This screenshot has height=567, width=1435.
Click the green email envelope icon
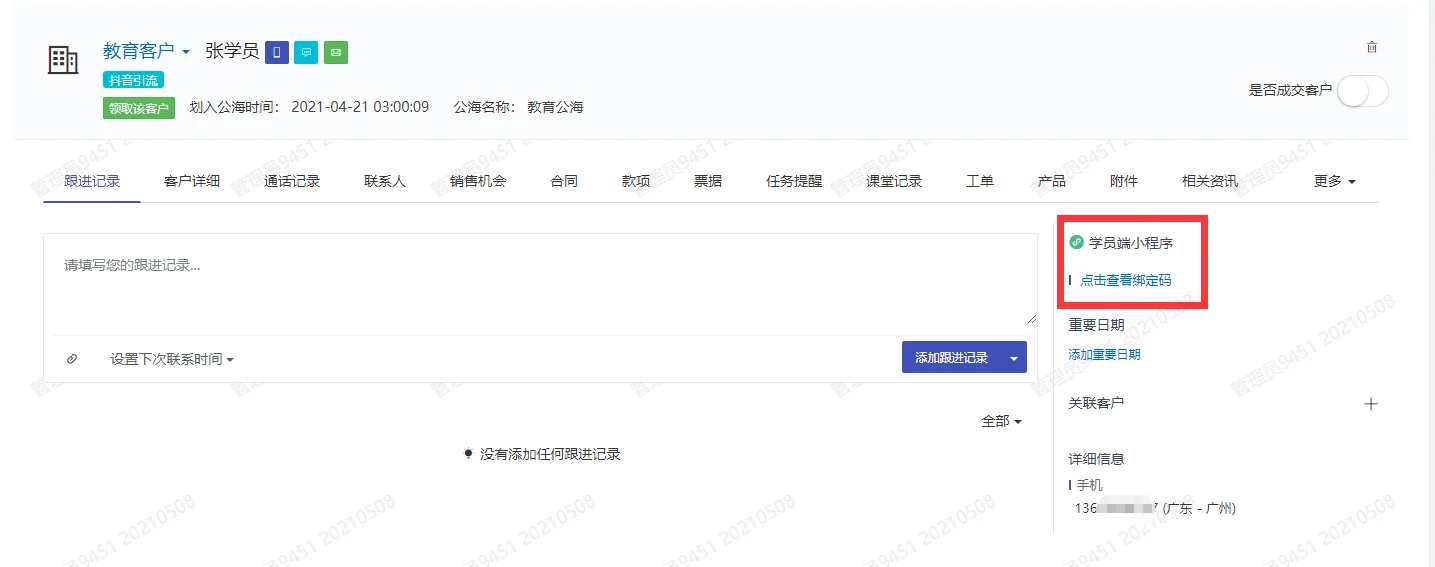point(336,52)
